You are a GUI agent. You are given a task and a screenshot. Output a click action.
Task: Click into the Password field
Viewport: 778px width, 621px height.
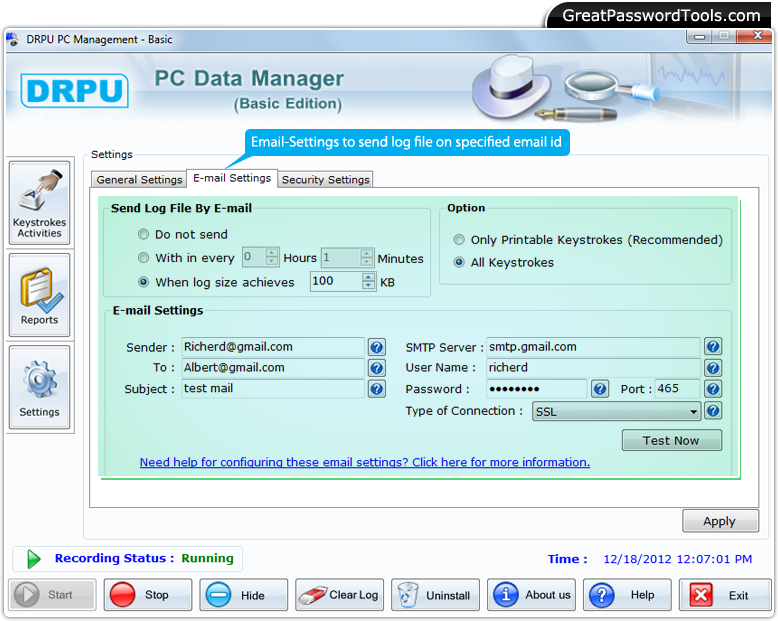coord(537,389)
